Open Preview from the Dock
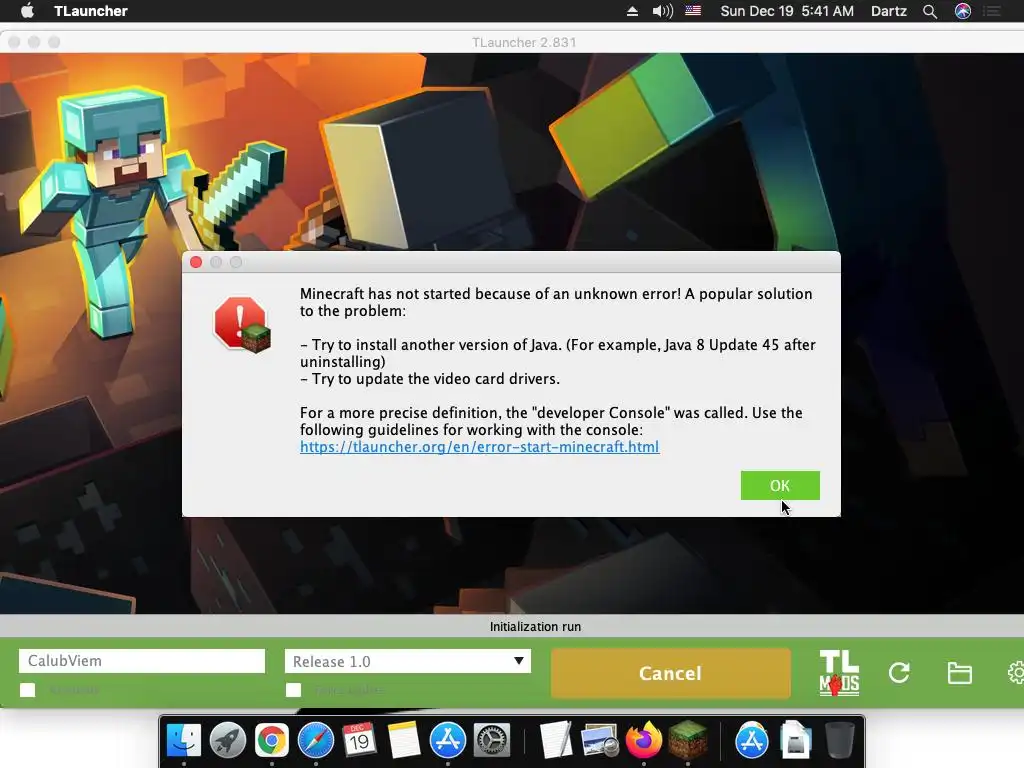The width and height of the screenshot is (1024, 768). click(600, 740)
